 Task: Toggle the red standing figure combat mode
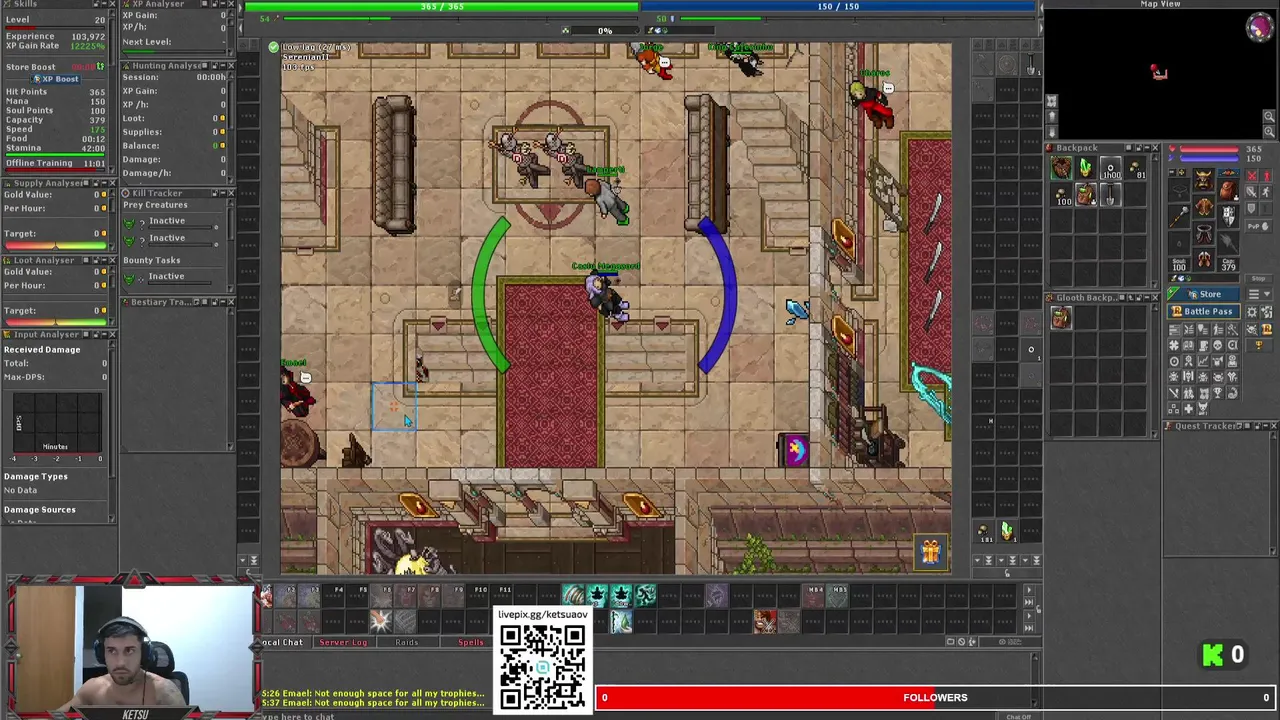pos(1266,176)
